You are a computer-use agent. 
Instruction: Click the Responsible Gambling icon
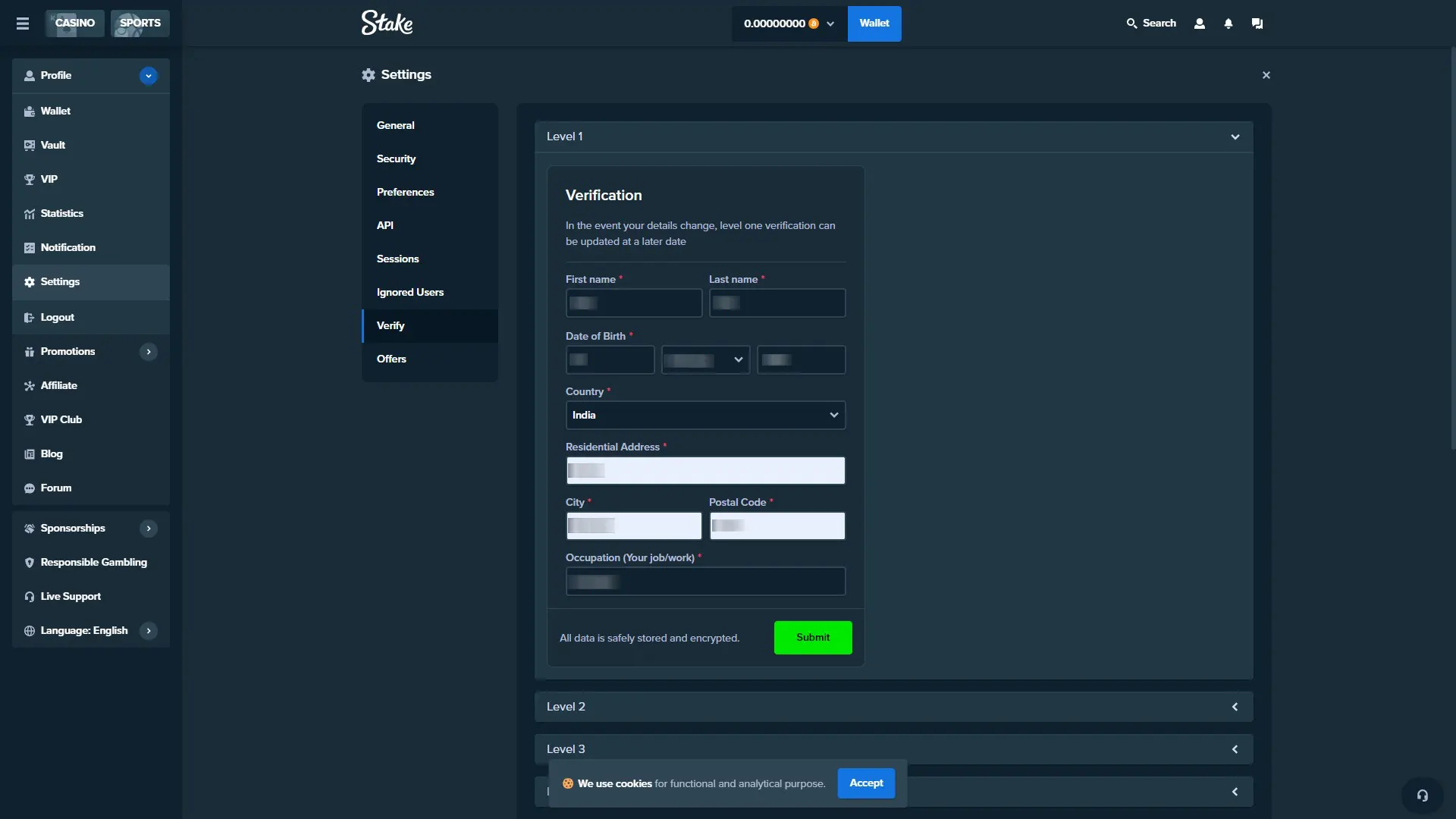click(x=27, y=561)
